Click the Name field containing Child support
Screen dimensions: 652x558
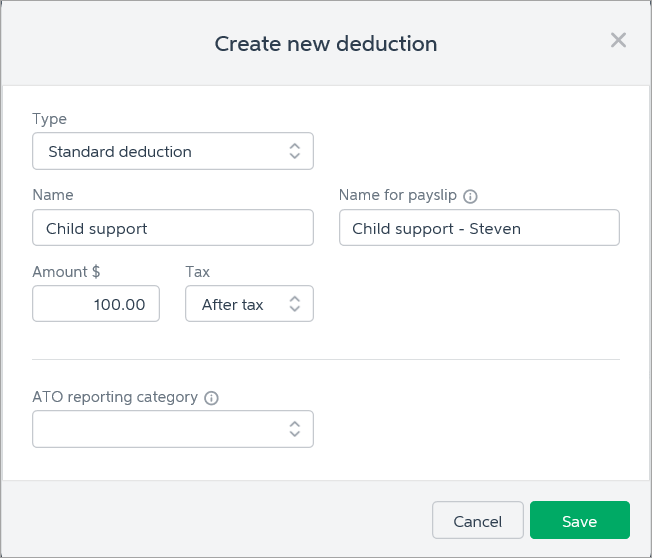click(x=173, y=227)
